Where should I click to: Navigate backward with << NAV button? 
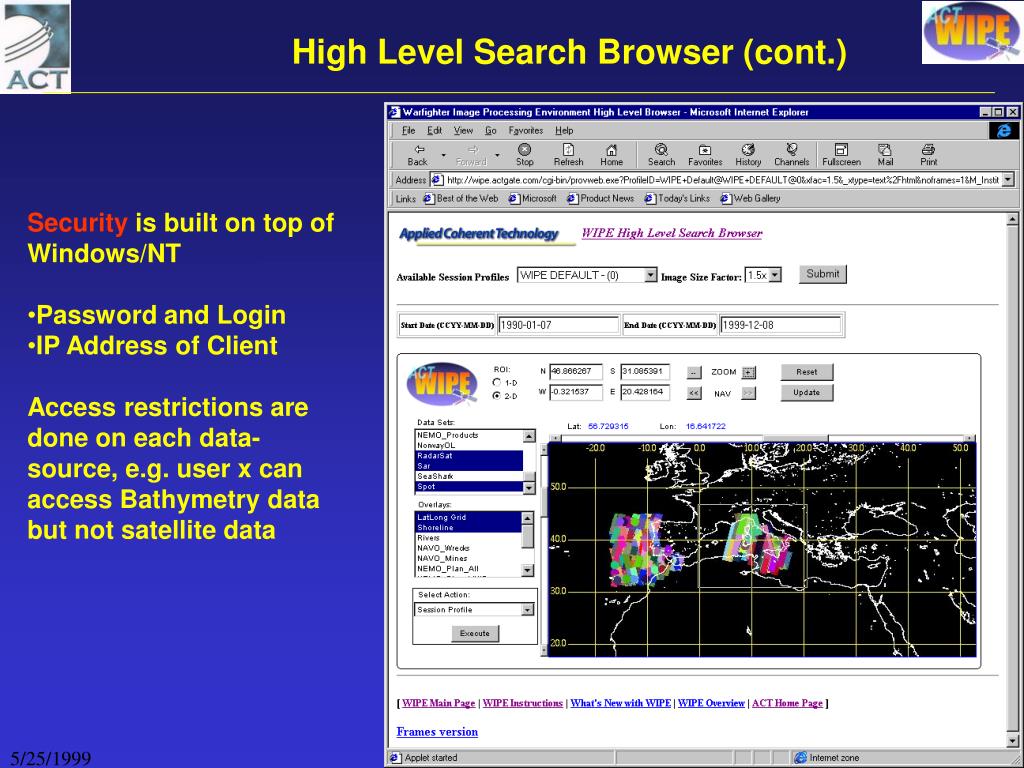[694, 393]
